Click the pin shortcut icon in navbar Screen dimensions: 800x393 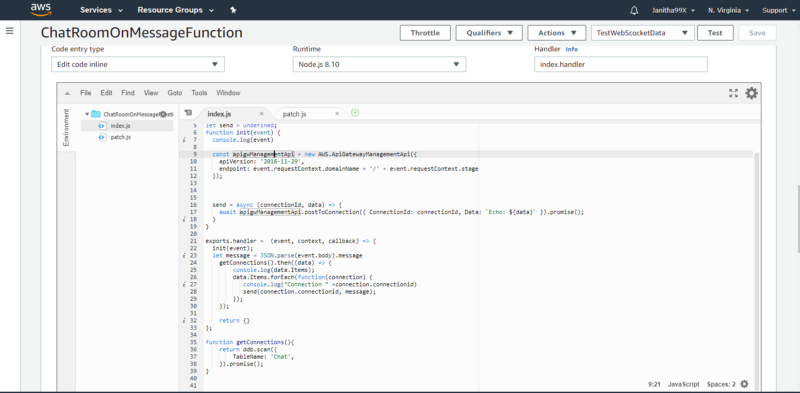tap(233, 10)
